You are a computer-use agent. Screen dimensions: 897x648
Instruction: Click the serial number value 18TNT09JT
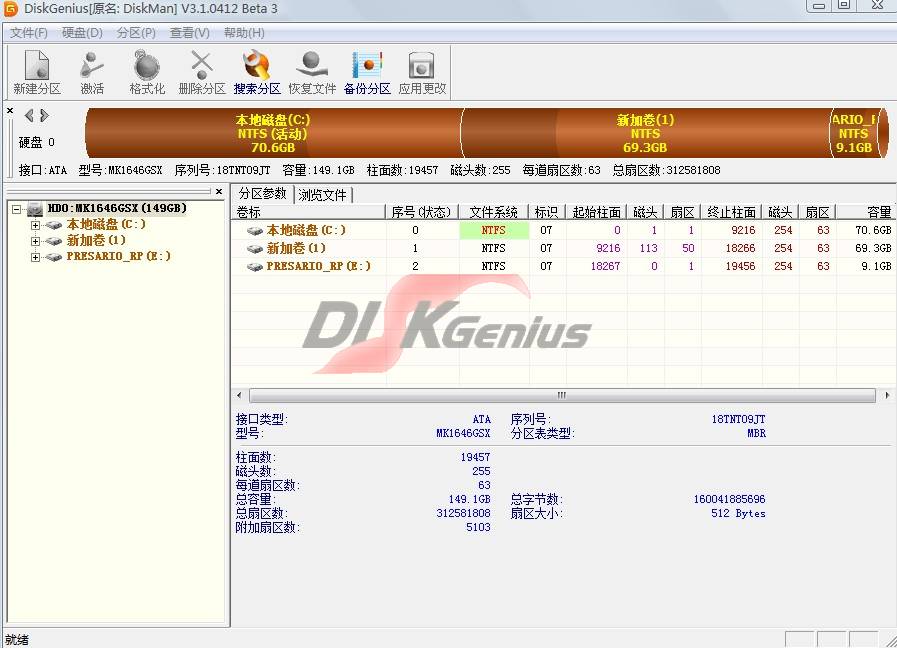738,419
